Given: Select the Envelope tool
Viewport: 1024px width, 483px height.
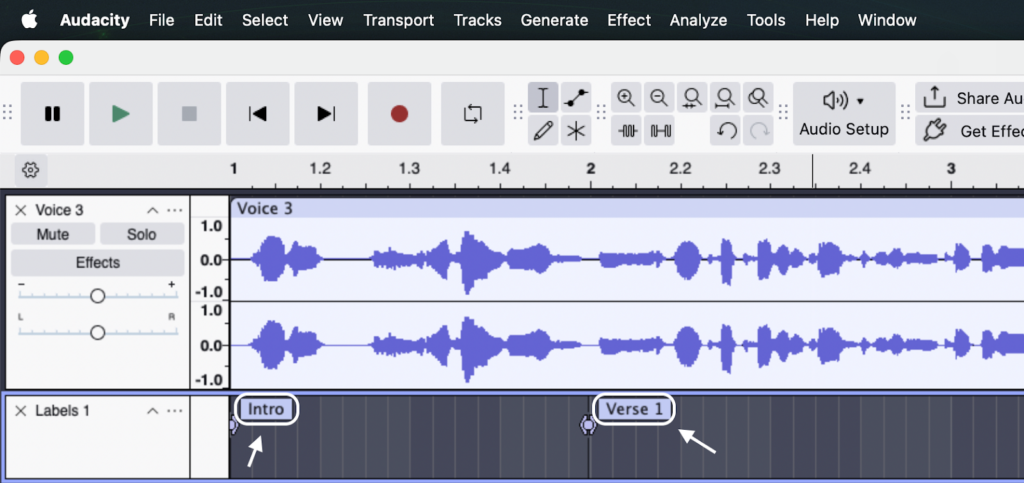Looking at the screenshot, I should pos(575,98).
